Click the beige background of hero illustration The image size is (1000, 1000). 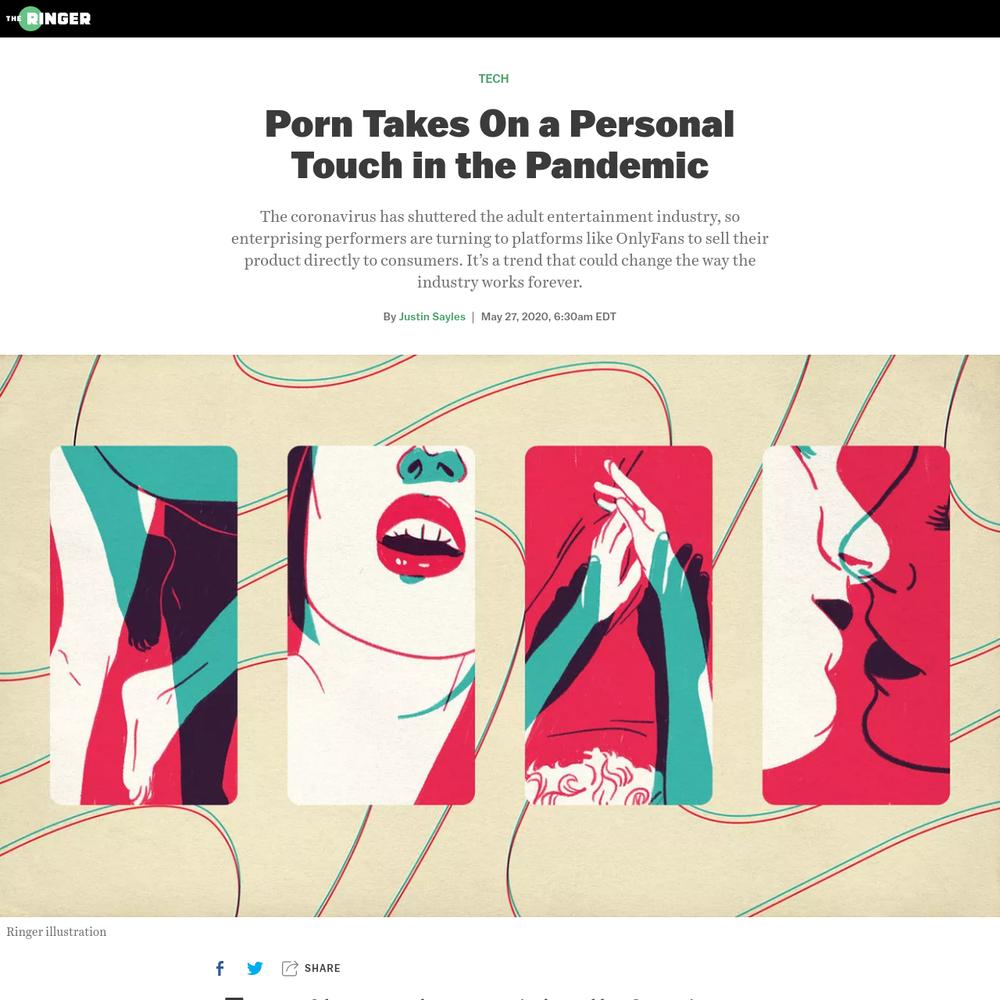click(499, 861)
